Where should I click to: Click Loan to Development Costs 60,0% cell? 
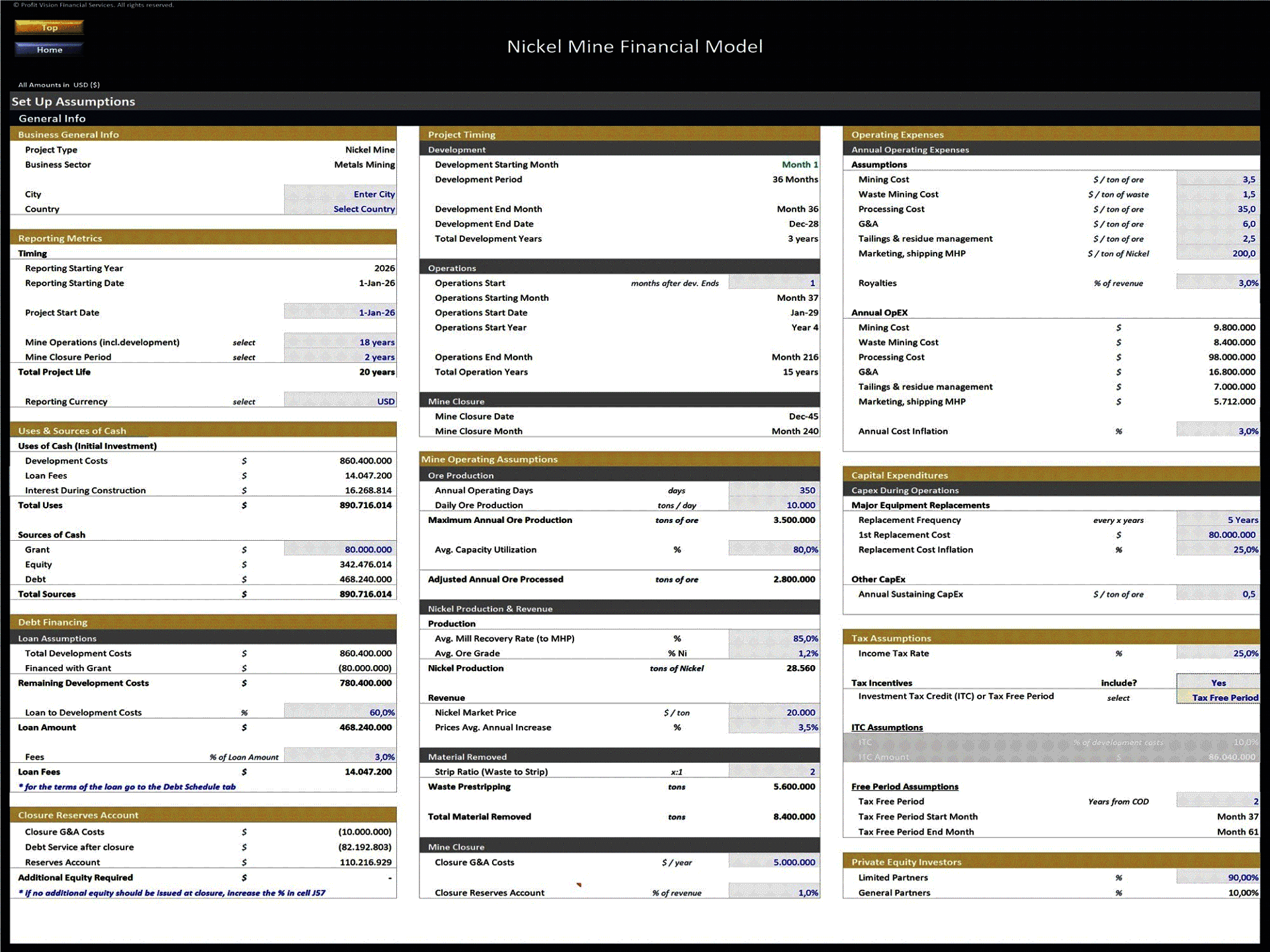tap(341, 713)
